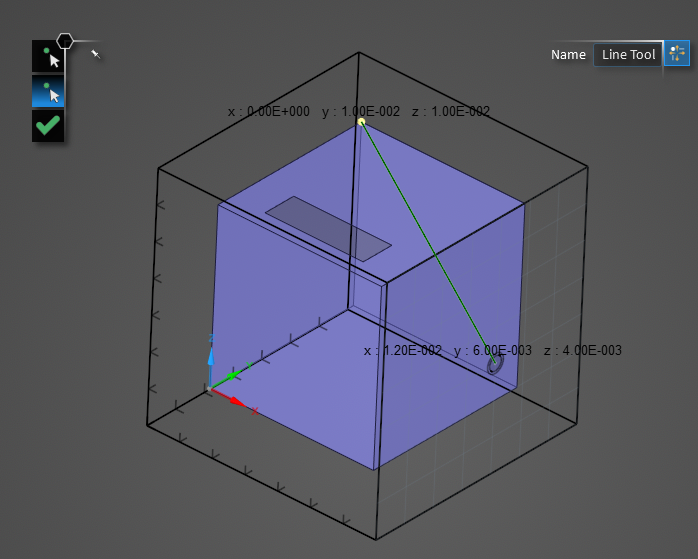Click the pin icon near the toolbar
Image resolution: width=698 pixels, height=559 pixels.
tap(95, 54)
